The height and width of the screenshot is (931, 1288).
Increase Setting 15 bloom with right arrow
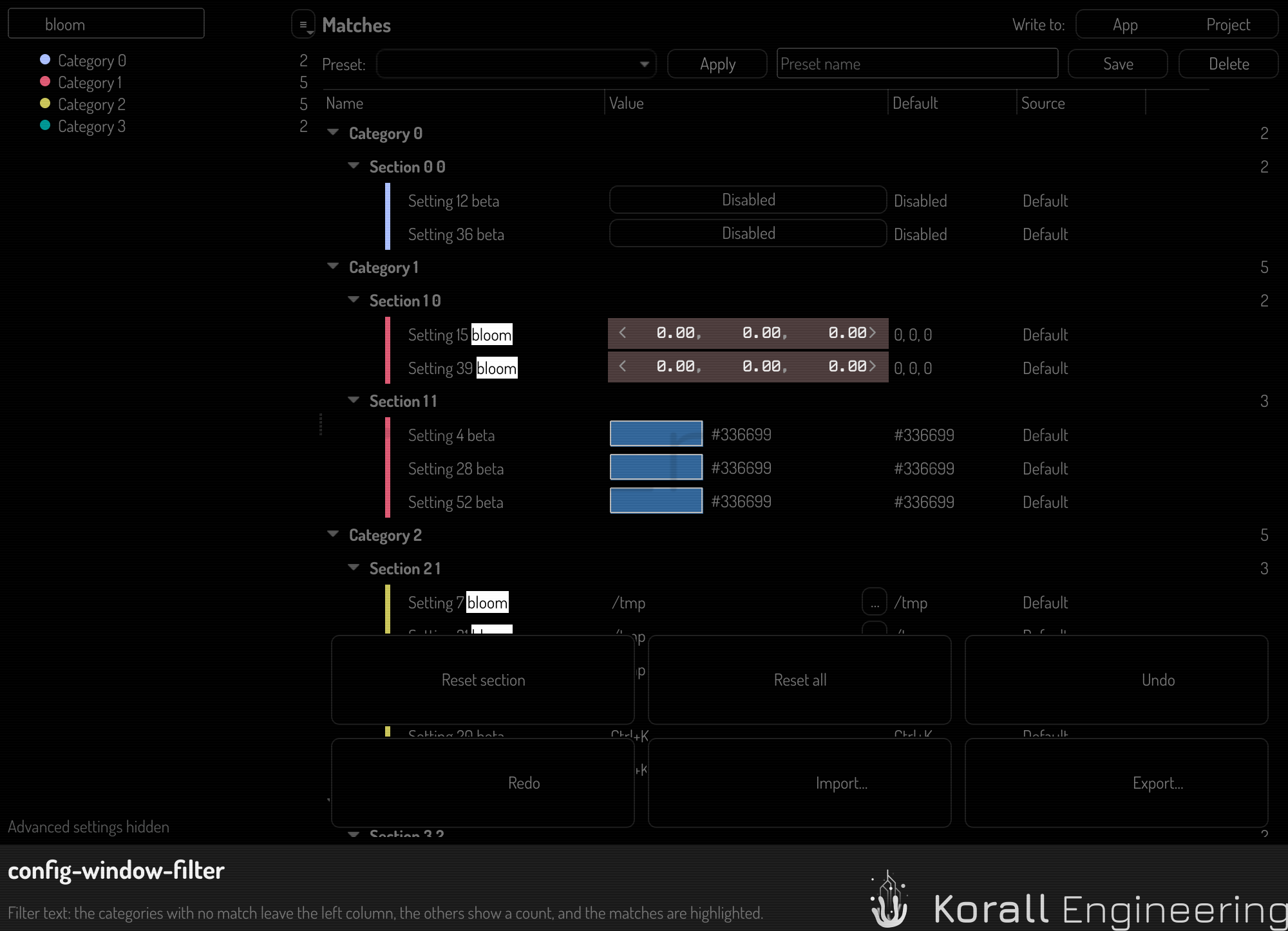tap(873, 333)
